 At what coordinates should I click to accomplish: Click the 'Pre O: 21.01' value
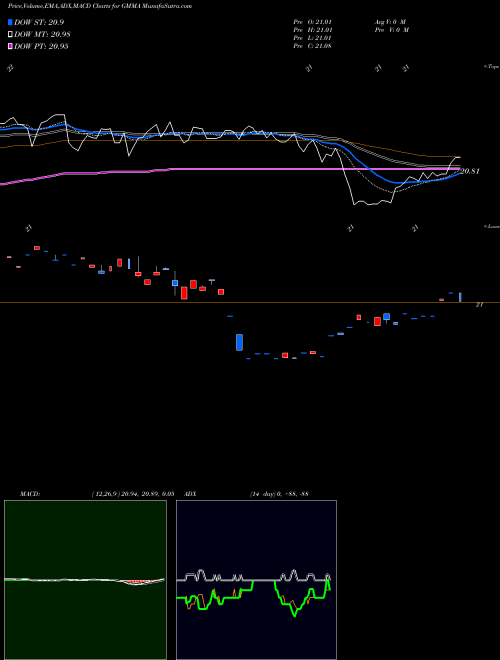pos(313,22)
